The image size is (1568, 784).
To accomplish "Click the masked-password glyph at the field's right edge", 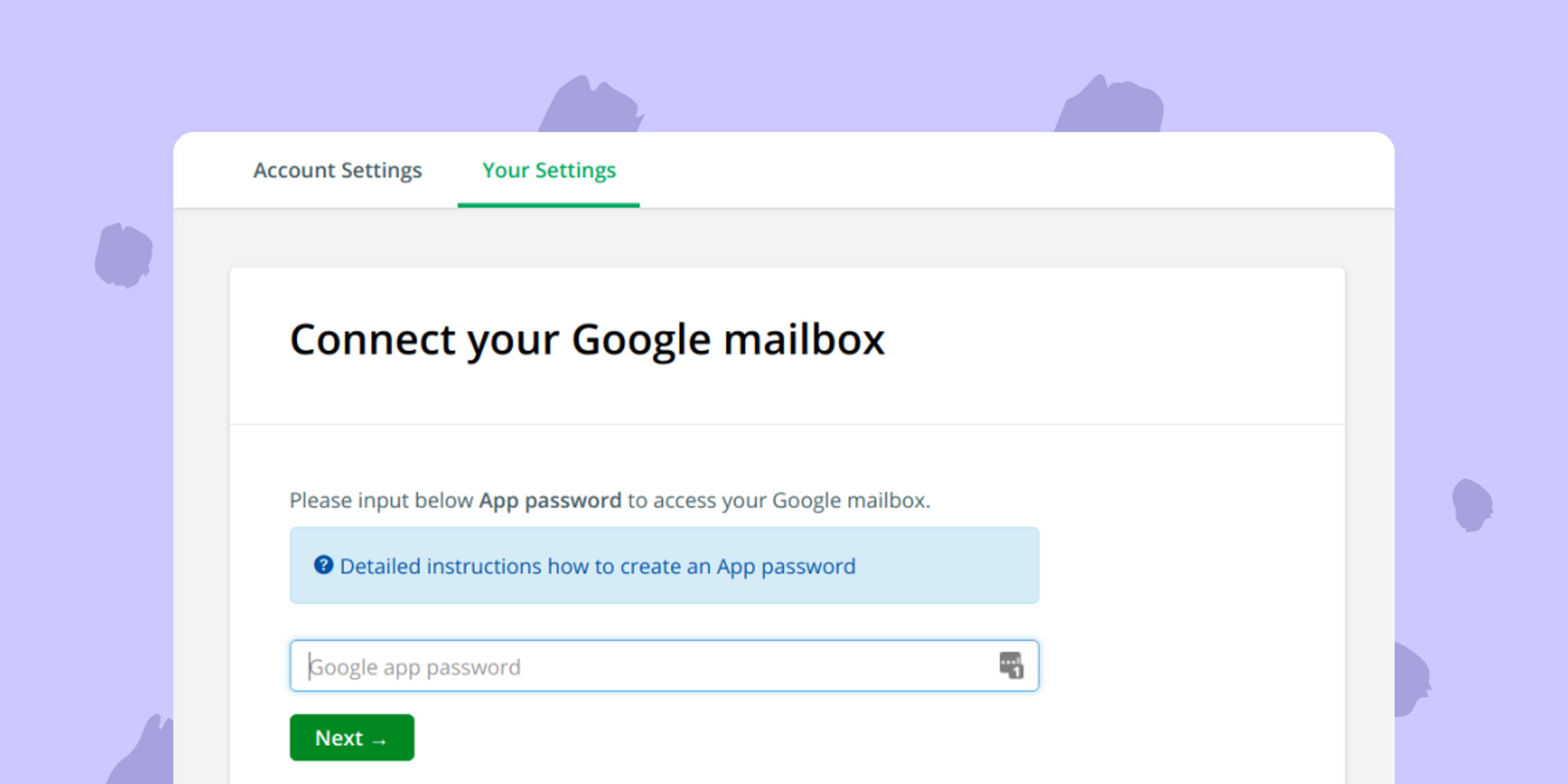I will click(x=1010, y=665).
